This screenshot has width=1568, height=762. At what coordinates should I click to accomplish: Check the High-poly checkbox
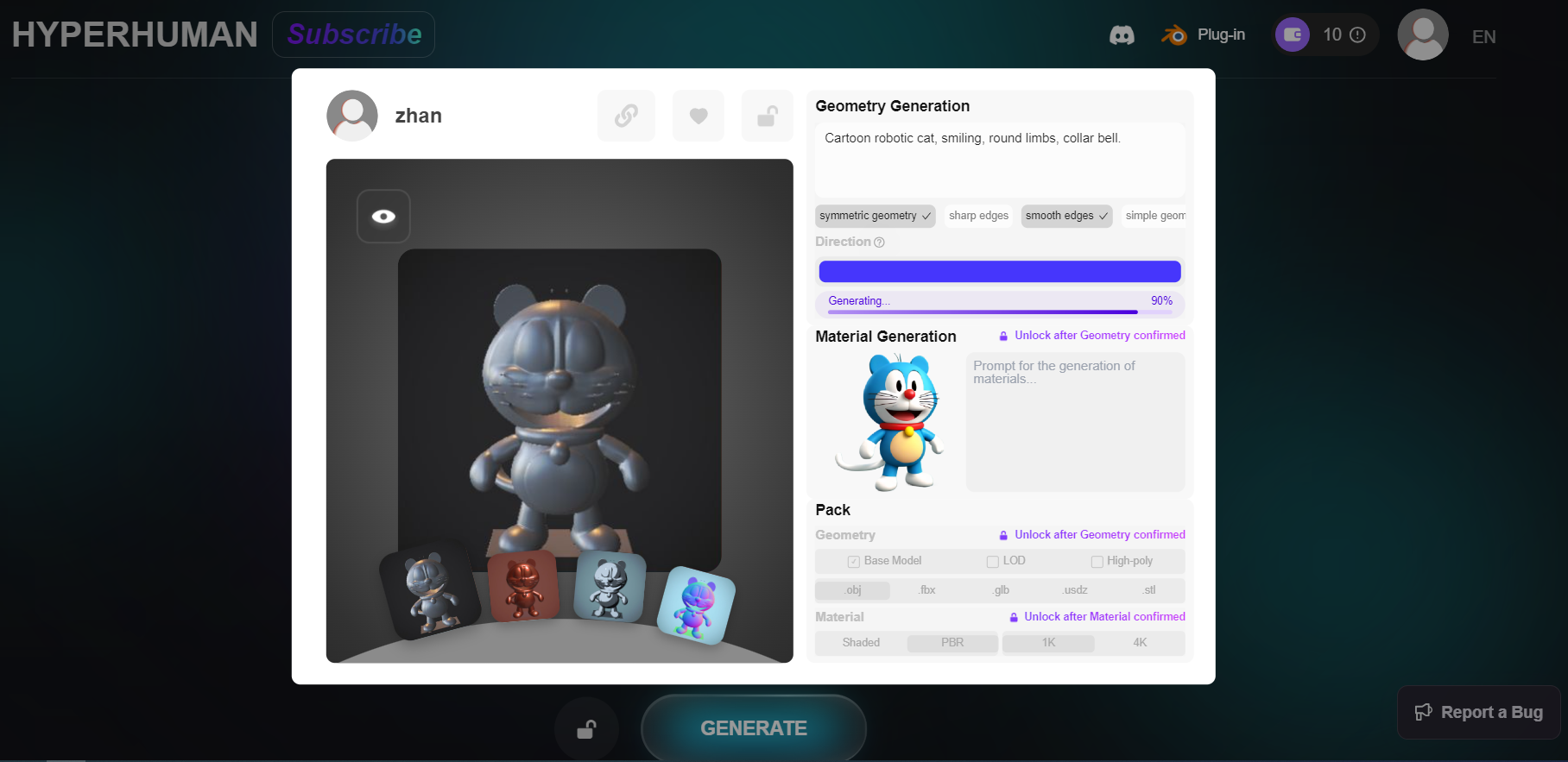click(1097, 562)
